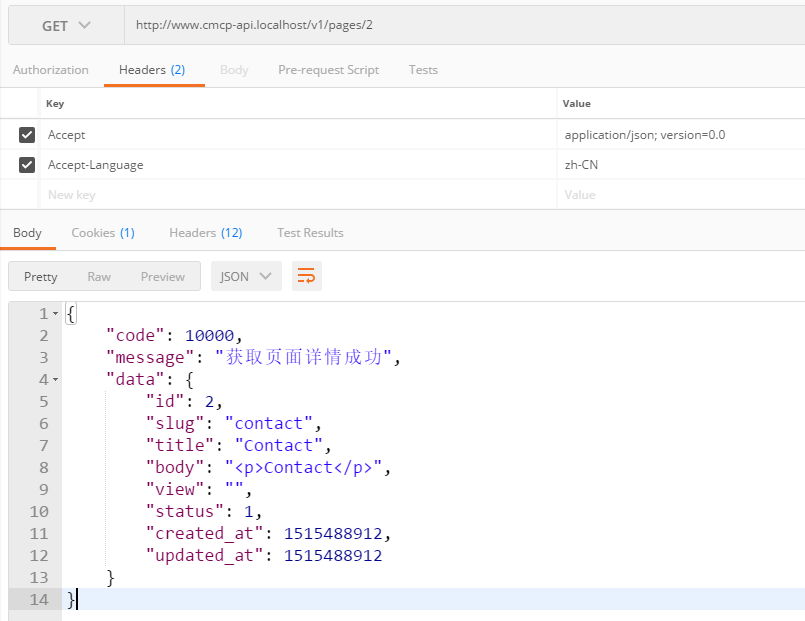Open the Pre-request Script tab

pyautogui.click(x=328, y=70)
